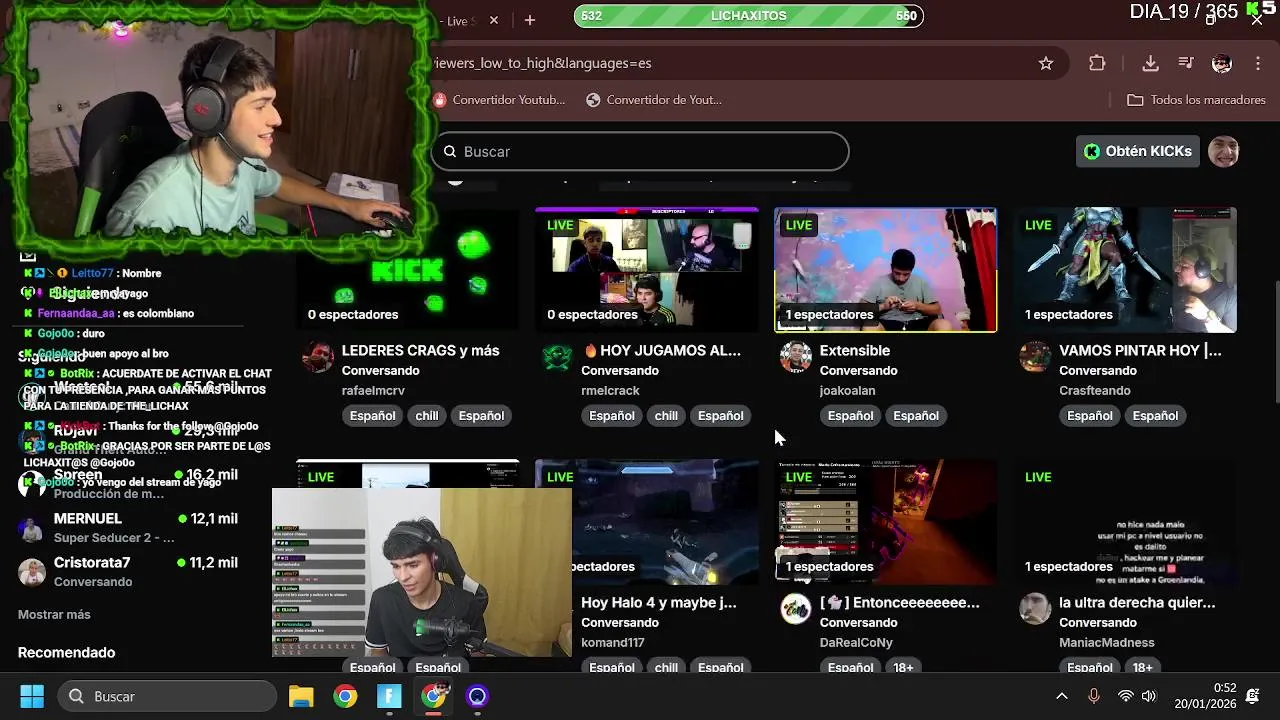
Task: Open the VAMOS PINTAR HOY title link
Action: click(x=1140, y=350)
